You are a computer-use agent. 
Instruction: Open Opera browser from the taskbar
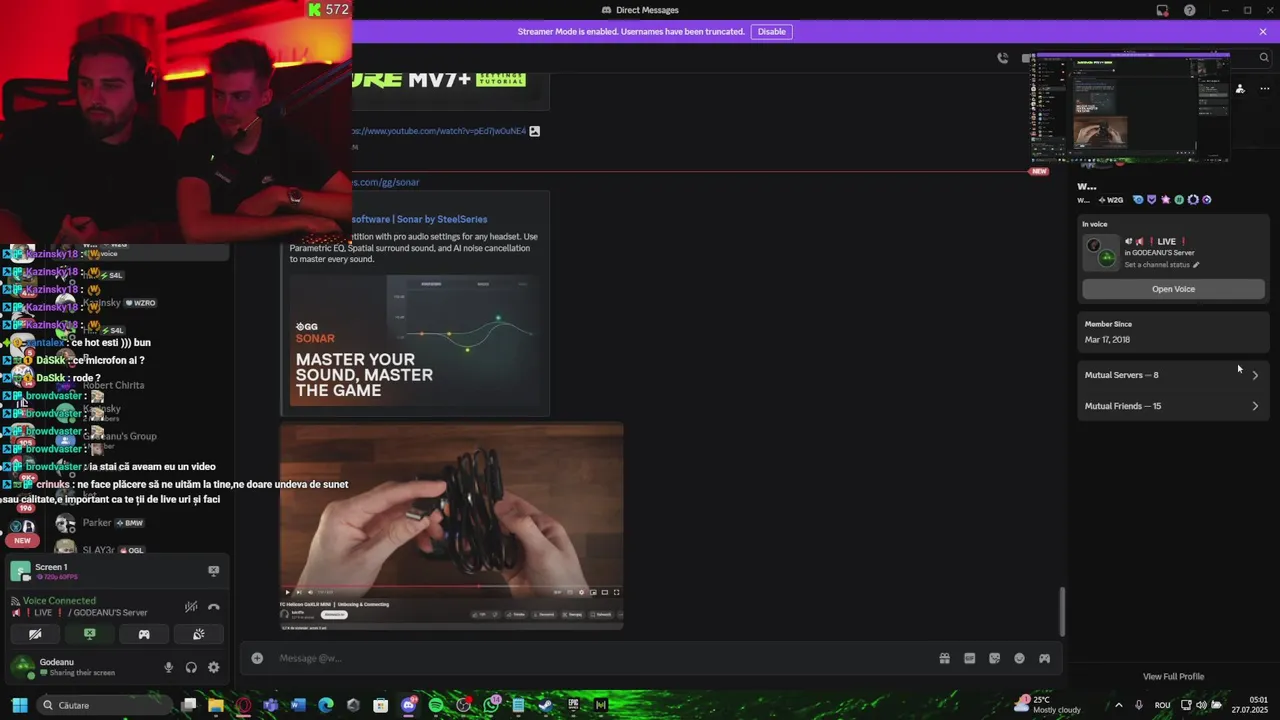point(243,705)
